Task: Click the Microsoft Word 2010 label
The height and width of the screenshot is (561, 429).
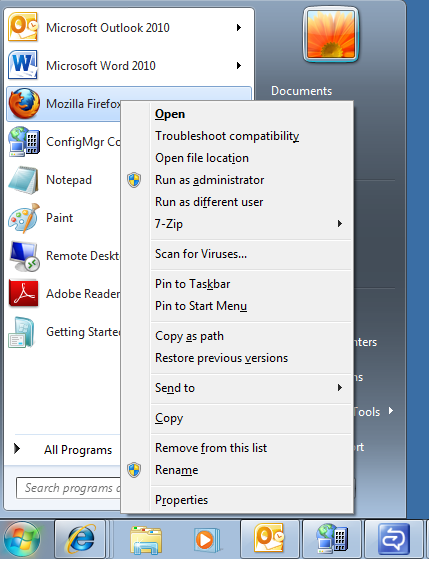Action: [x=101, y=65]
